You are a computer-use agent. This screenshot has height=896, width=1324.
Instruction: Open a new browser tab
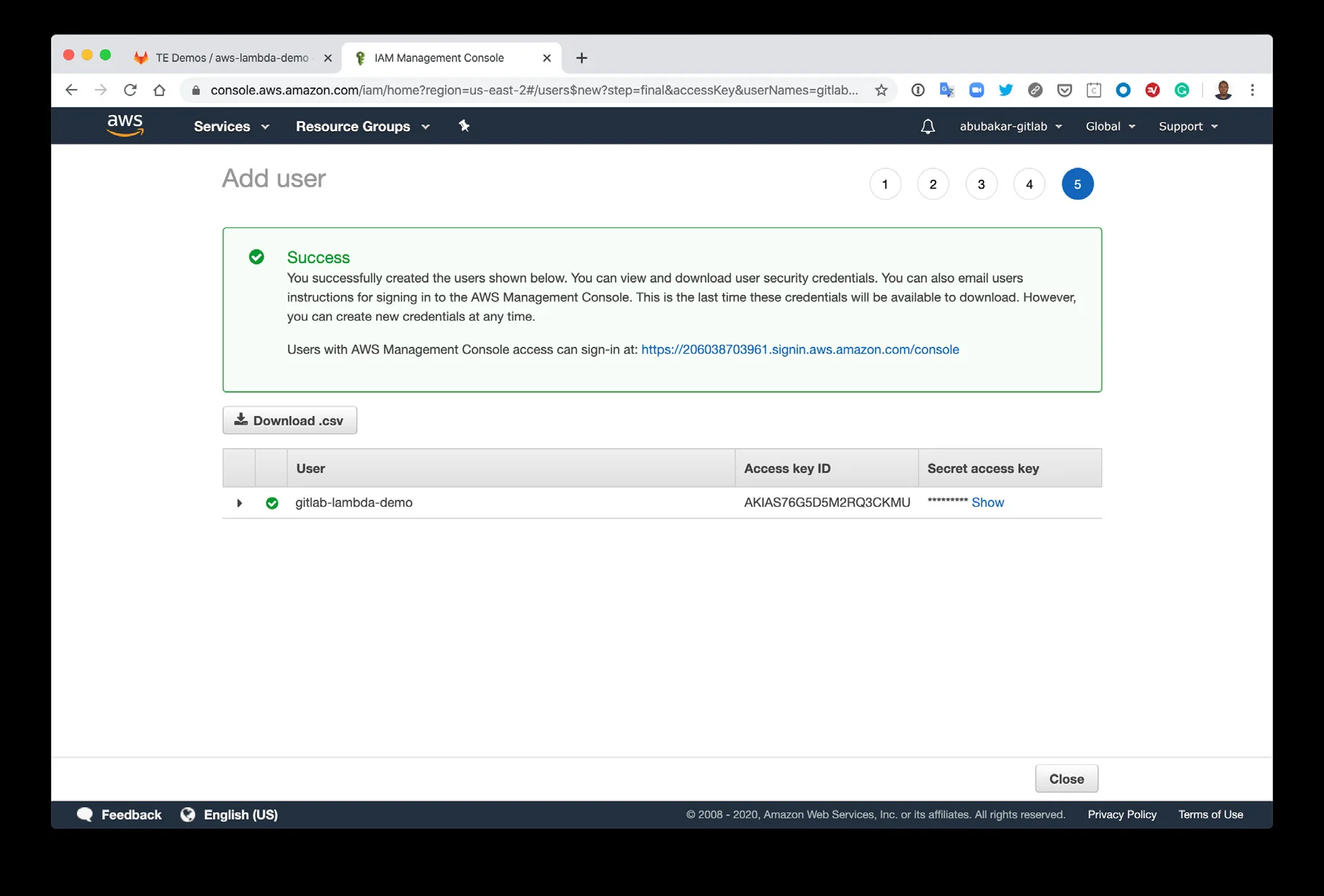coord(581,58)
